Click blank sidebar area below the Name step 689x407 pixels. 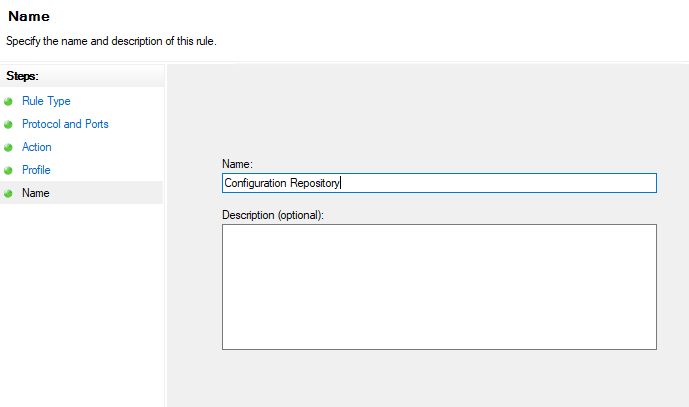click(x=80, y=300)
